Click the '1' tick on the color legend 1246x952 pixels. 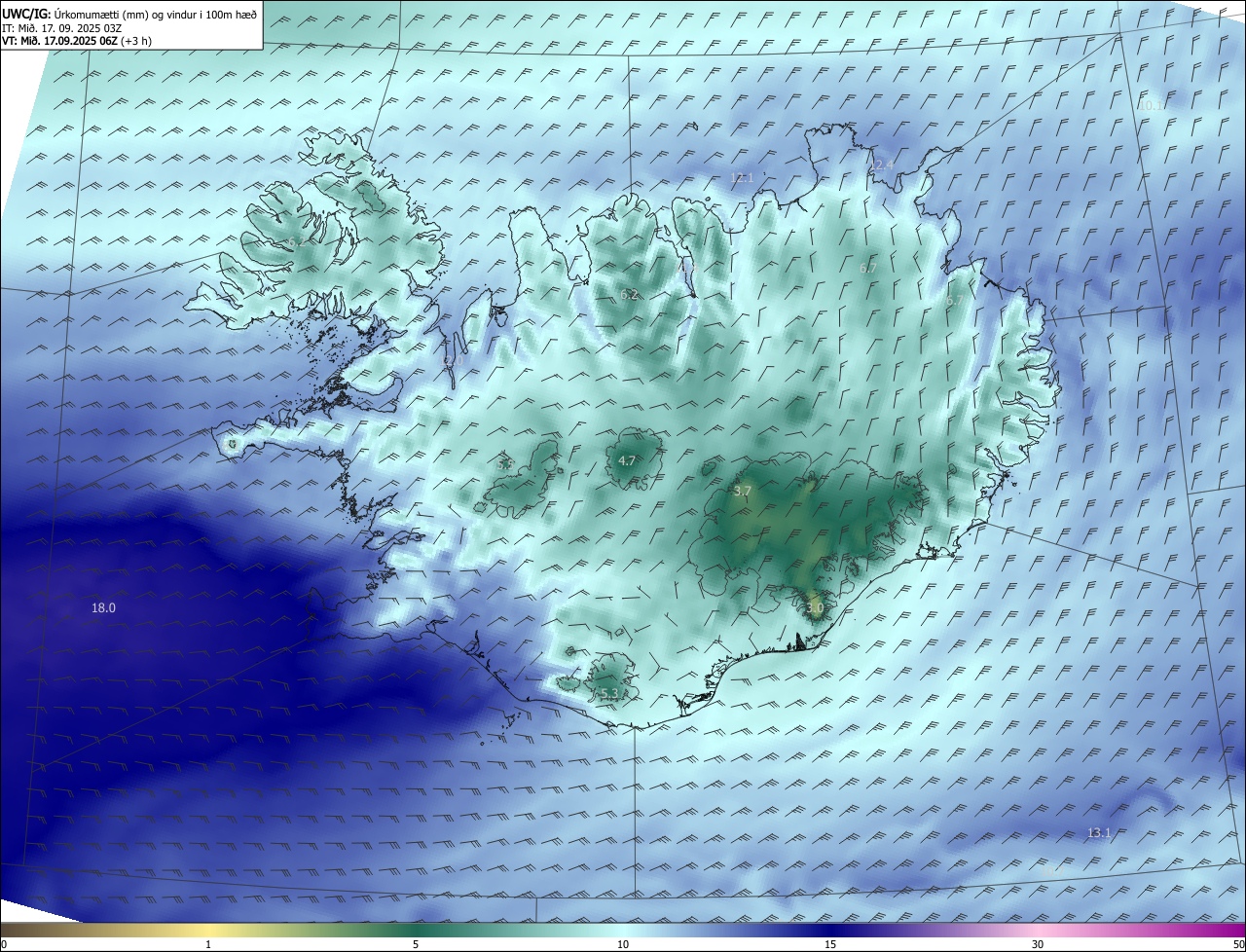(208, 944)
